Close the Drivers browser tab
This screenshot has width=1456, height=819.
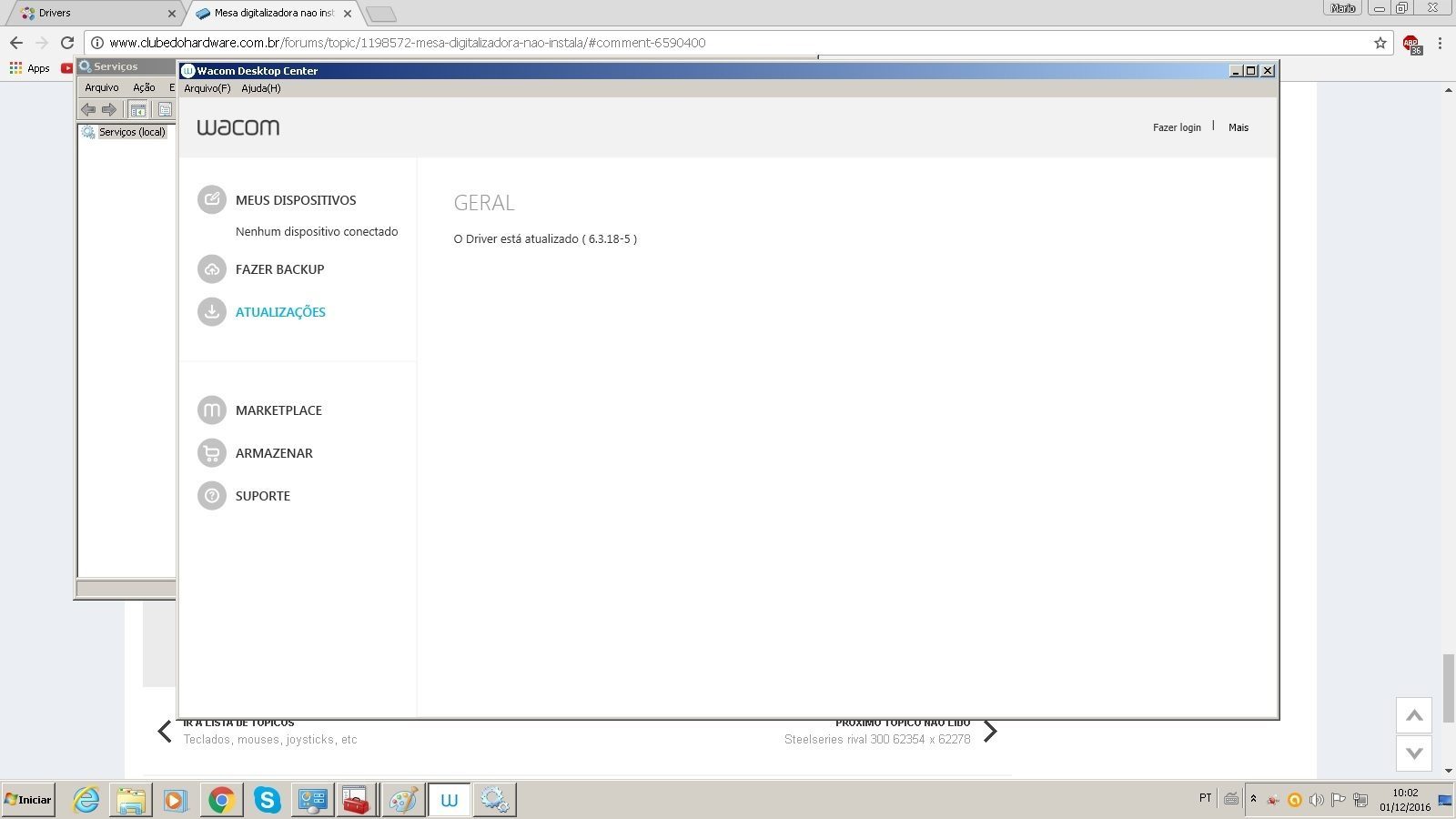point(172,14)
